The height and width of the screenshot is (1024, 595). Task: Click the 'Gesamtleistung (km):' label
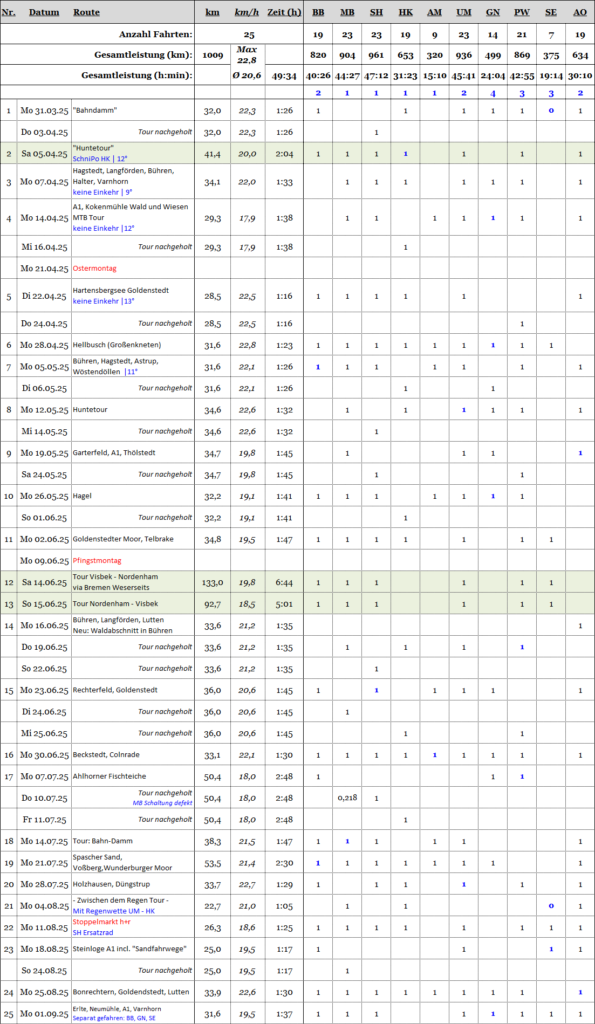[x=146, y=54]
